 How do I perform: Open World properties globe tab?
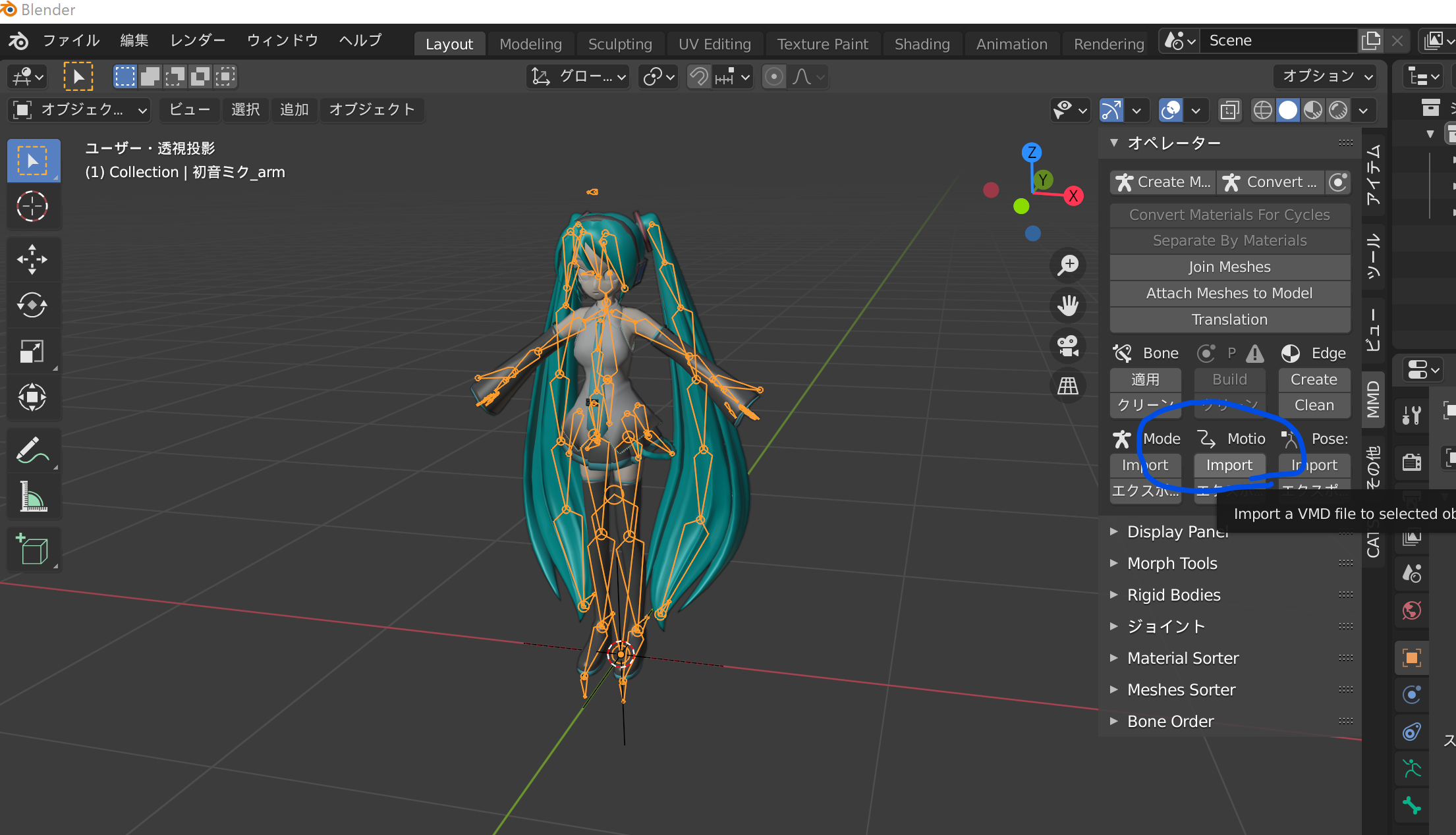1412,610
